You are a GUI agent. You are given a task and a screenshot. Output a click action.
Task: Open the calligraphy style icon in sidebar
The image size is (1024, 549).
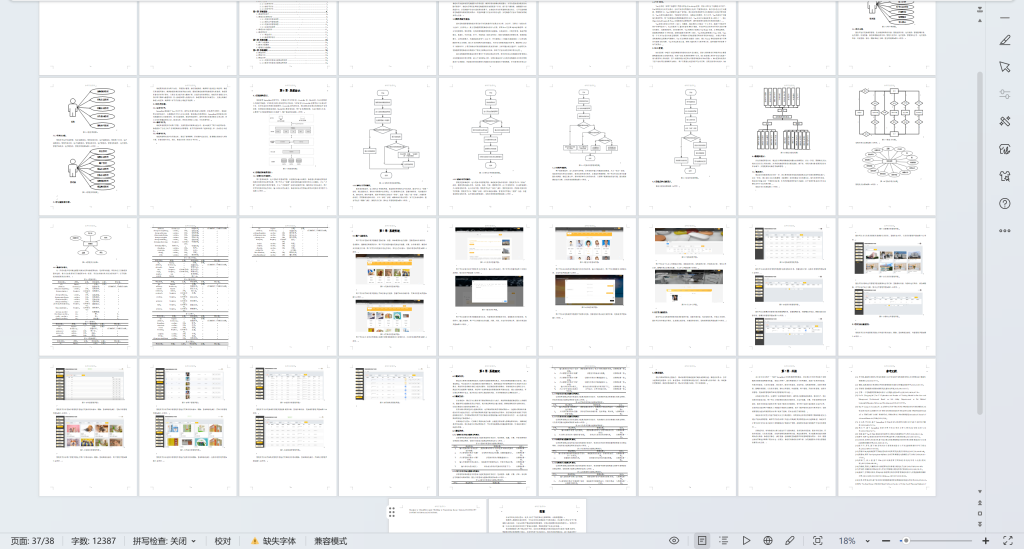click(x=1005, y=149)
